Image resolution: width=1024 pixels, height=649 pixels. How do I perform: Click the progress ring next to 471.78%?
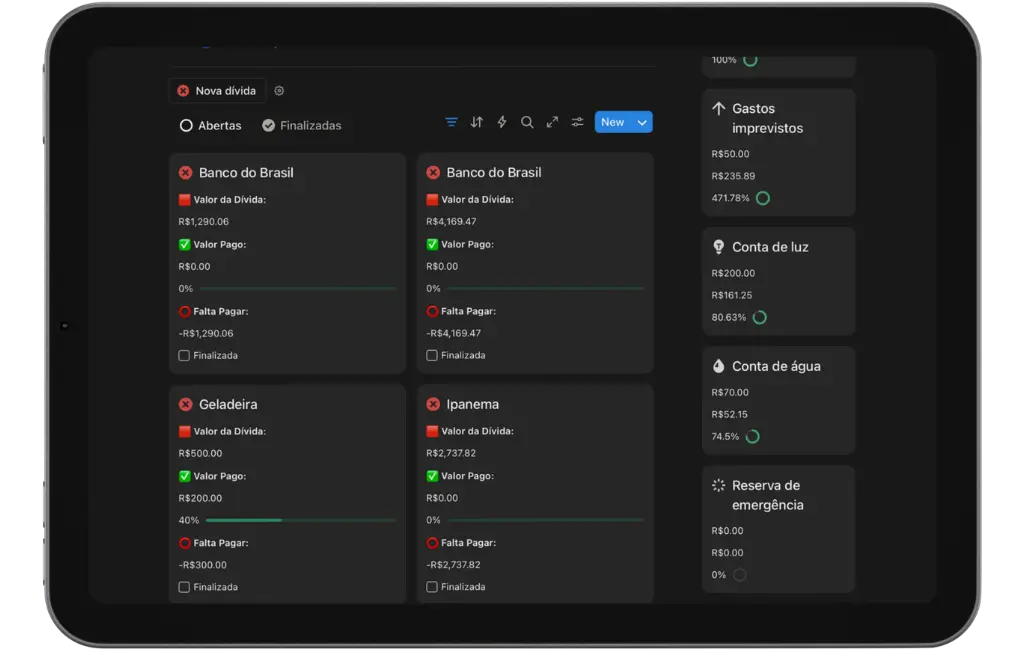point(763,198)
